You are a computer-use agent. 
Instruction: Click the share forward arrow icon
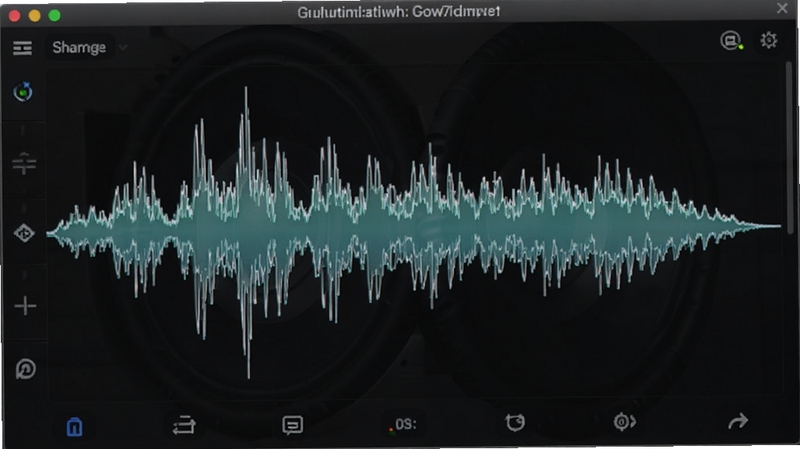coord(738,421)
